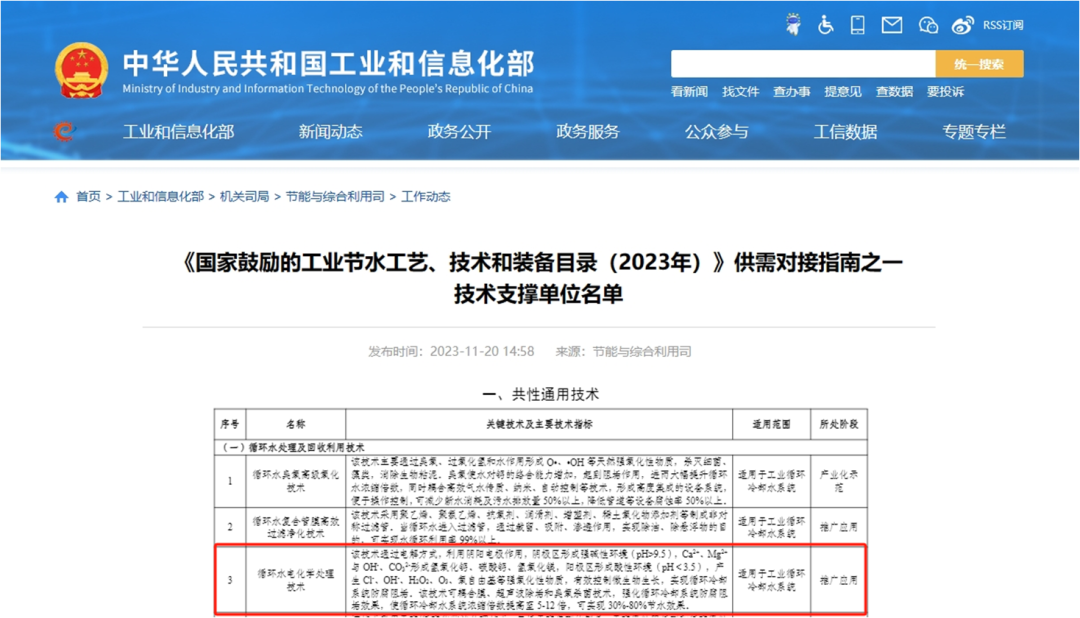1080x618 pixels.
Task: Click the section heading 一、共性通用技术
Action: pyautogui.click(x=540, y=395)
